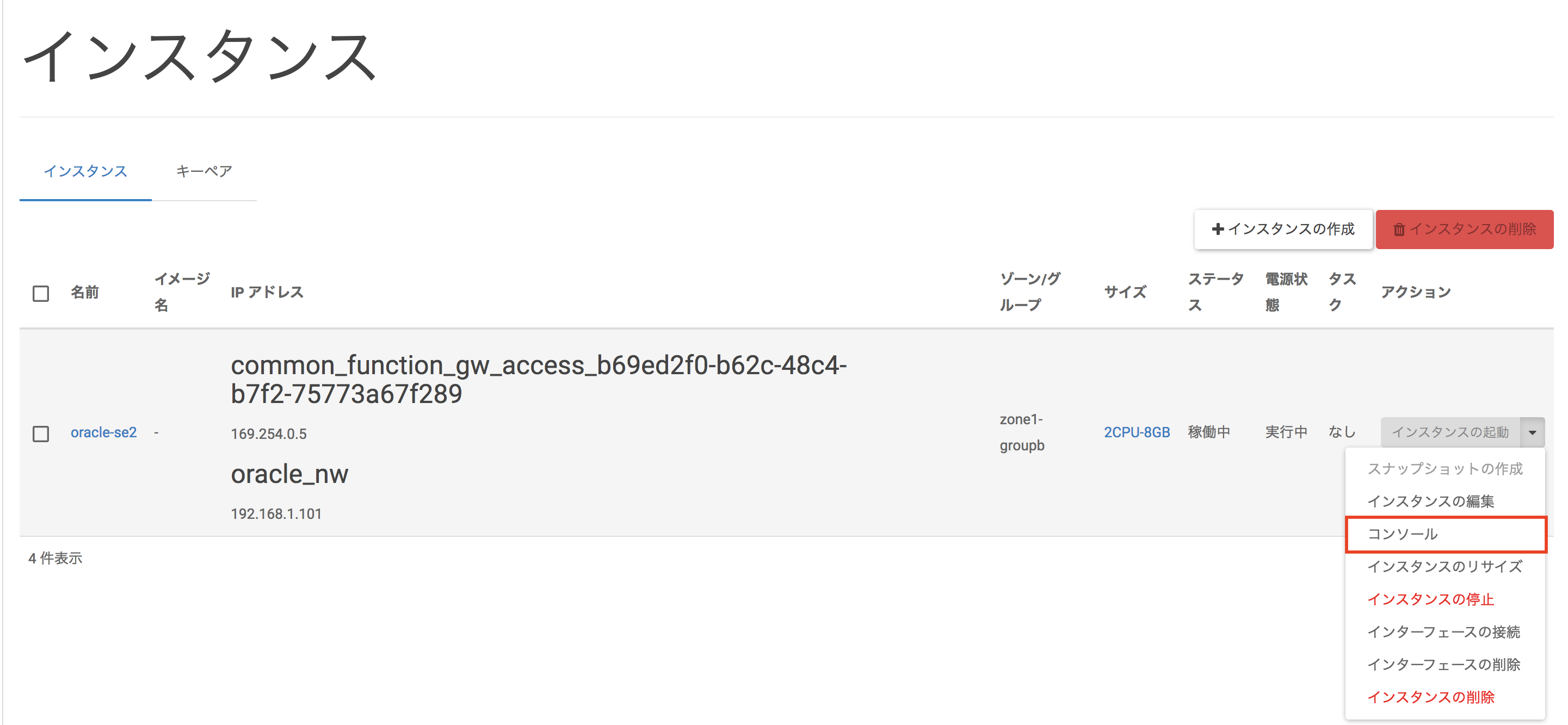Select the インスタンス tab

(85, 171)
